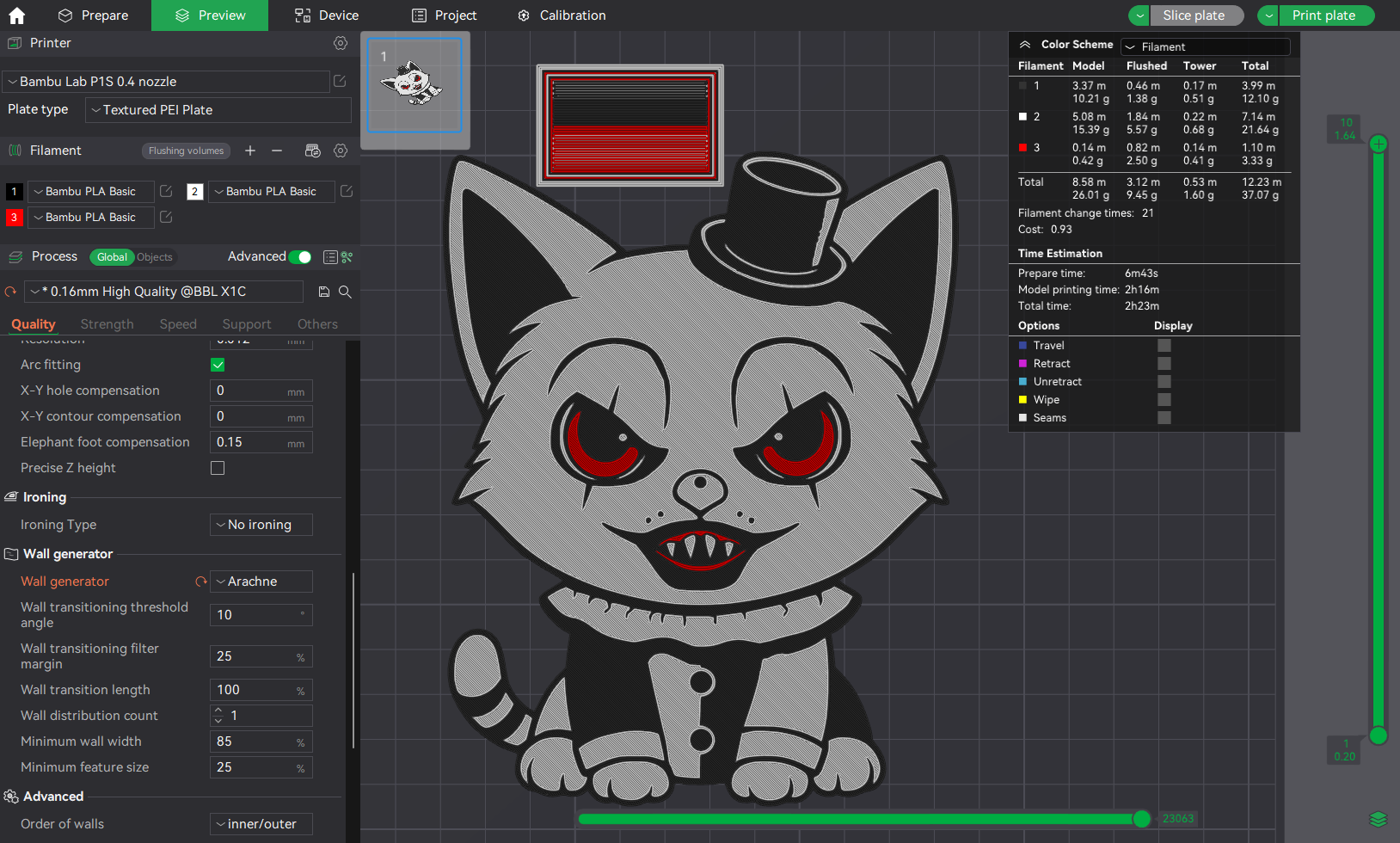Open the 0.16mm High Quality preset dropdown
Image resolution: width=1400 pixels, height=843 pixels.
point(164,292)
